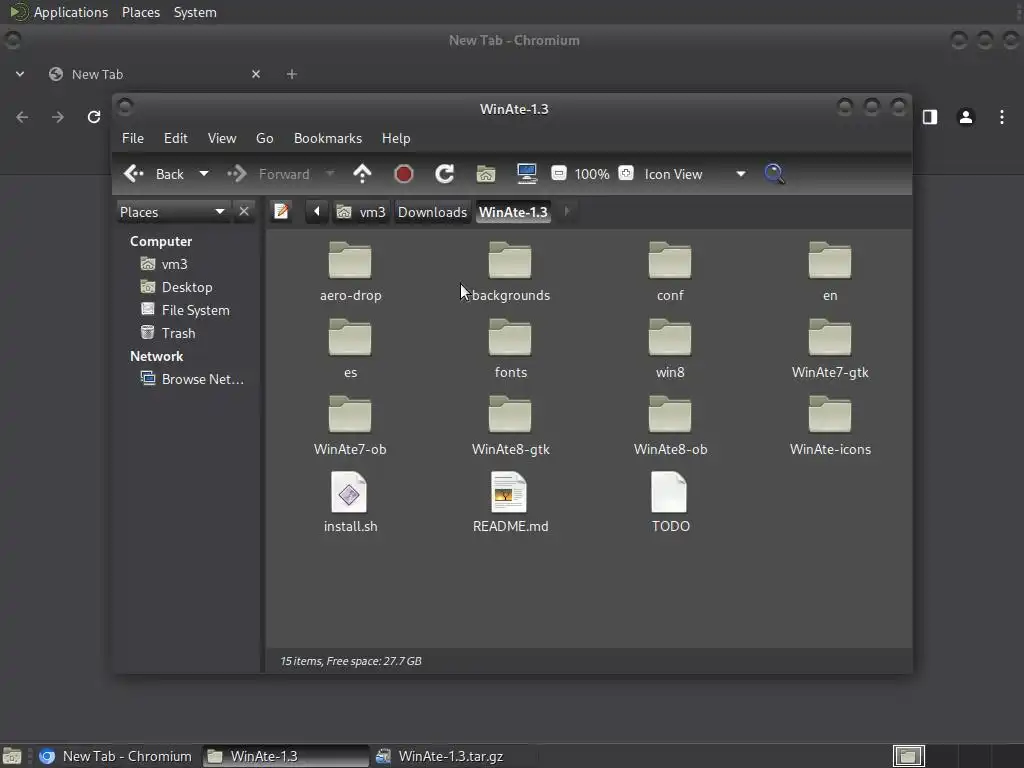Click the Up parent folder arrow icon
The width and height of the screenshot is (1024, 768).
point(362,174)
